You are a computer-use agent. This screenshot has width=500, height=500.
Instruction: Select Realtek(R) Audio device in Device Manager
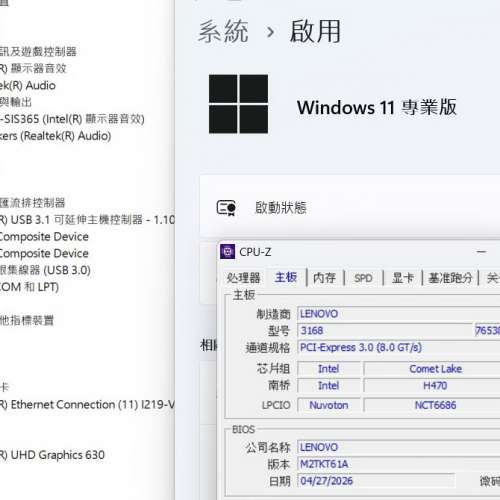pyautogui.click(x=28, y=85)
